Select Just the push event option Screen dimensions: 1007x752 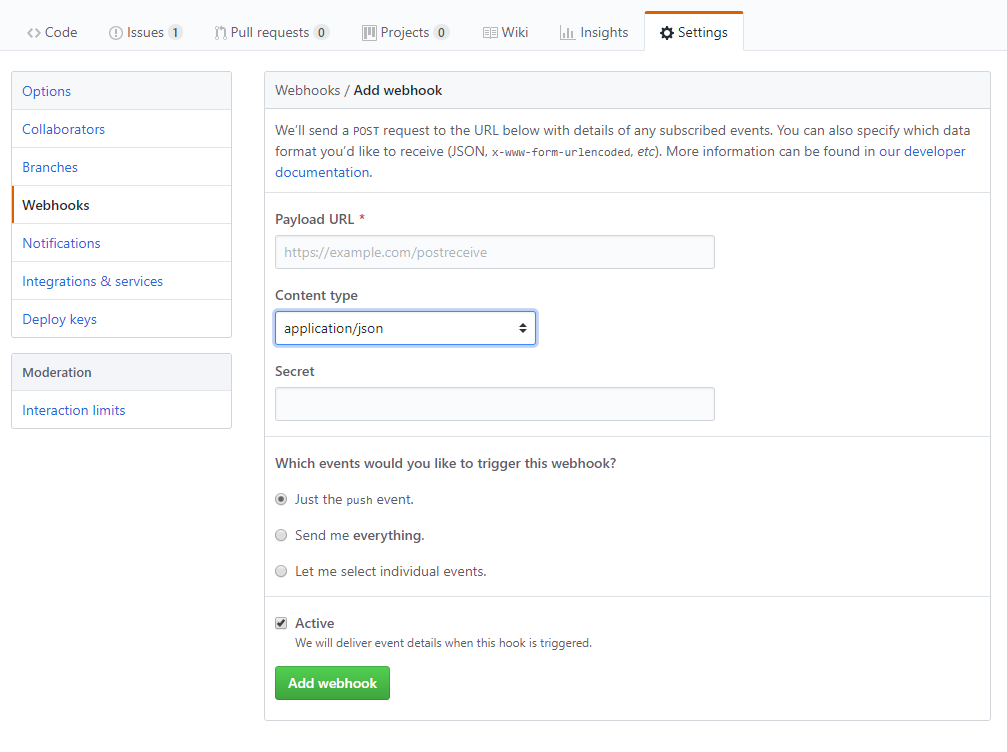(x=281, y=500)
